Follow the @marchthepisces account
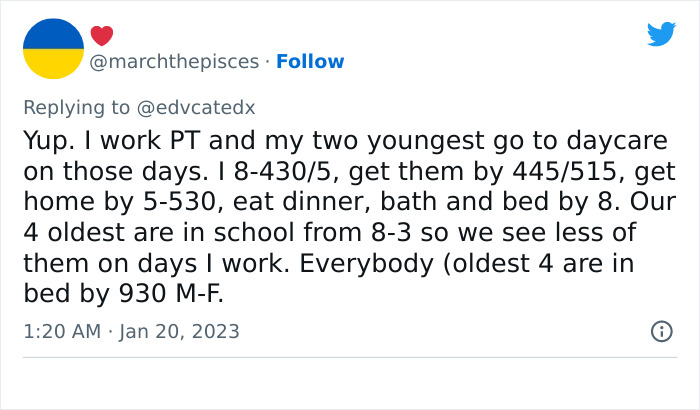This screenshot has height=410, width=700. click(310, 62)
